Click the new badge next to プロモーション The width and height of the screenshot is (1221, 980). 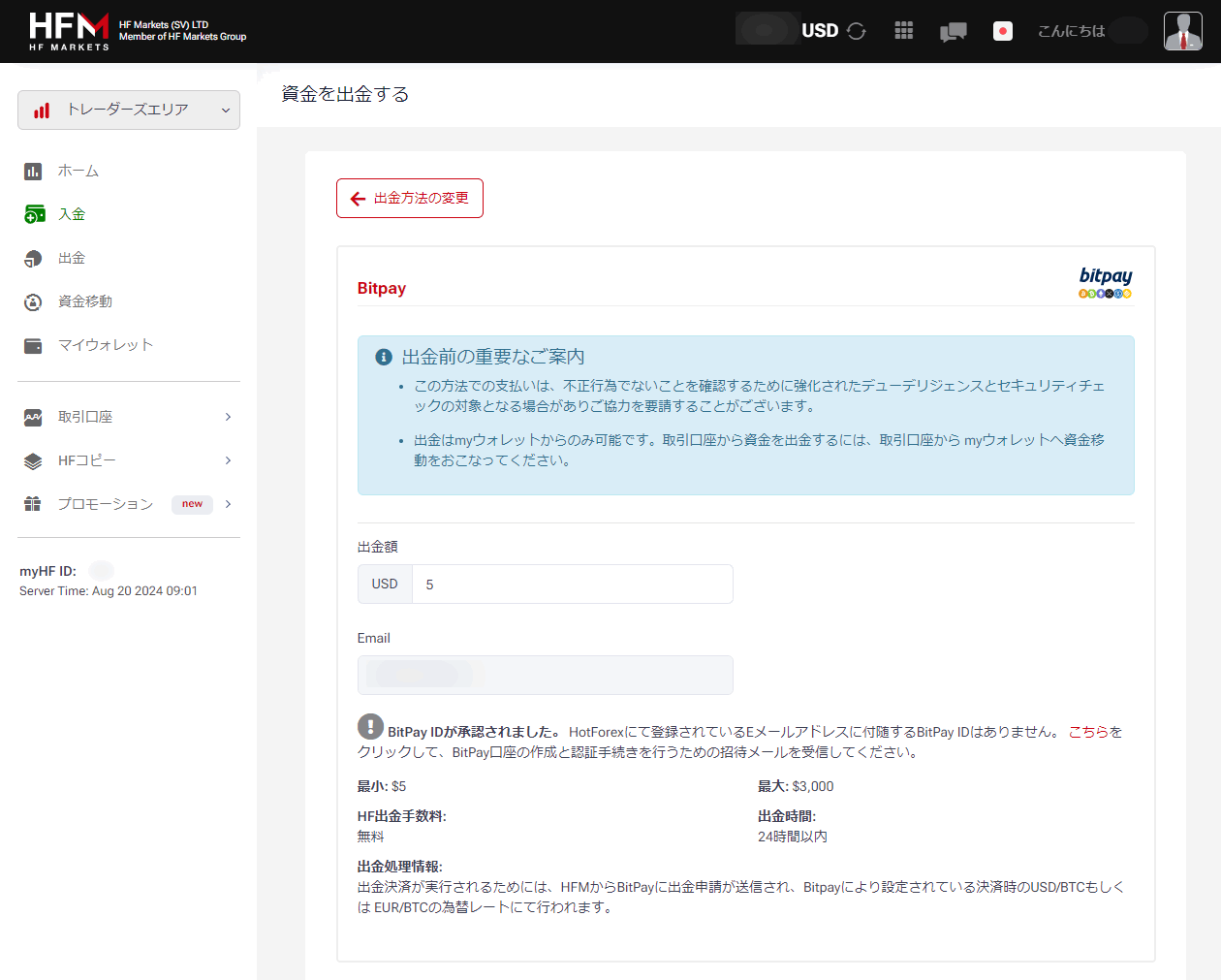(x=192, y=504)
